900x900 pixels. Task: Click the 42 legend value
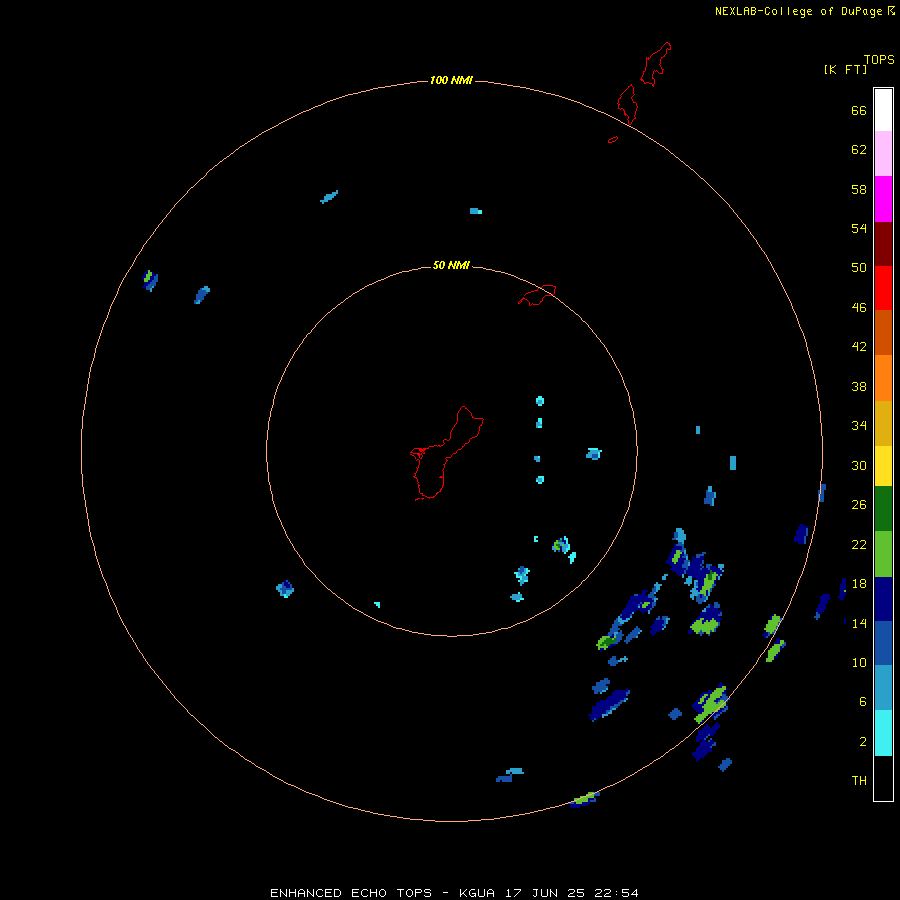[x=859, y=346]
